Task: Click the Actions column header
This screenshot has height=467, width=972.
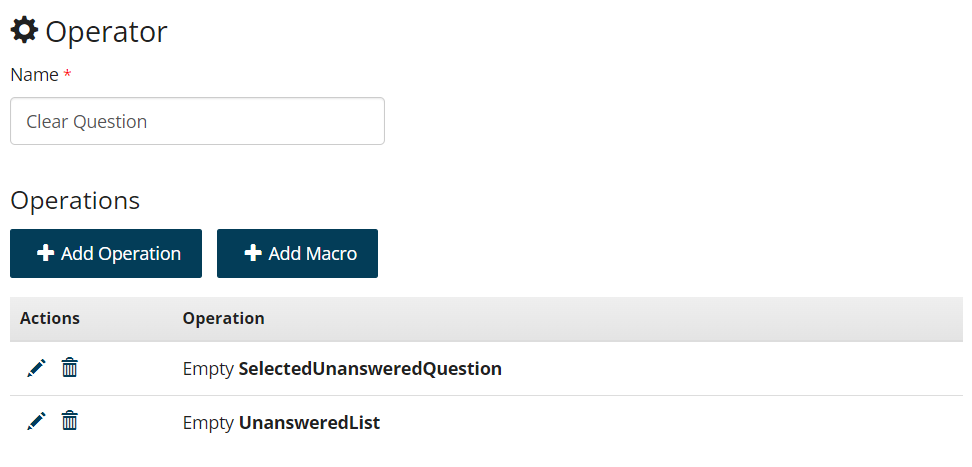Action: [50, 318]
